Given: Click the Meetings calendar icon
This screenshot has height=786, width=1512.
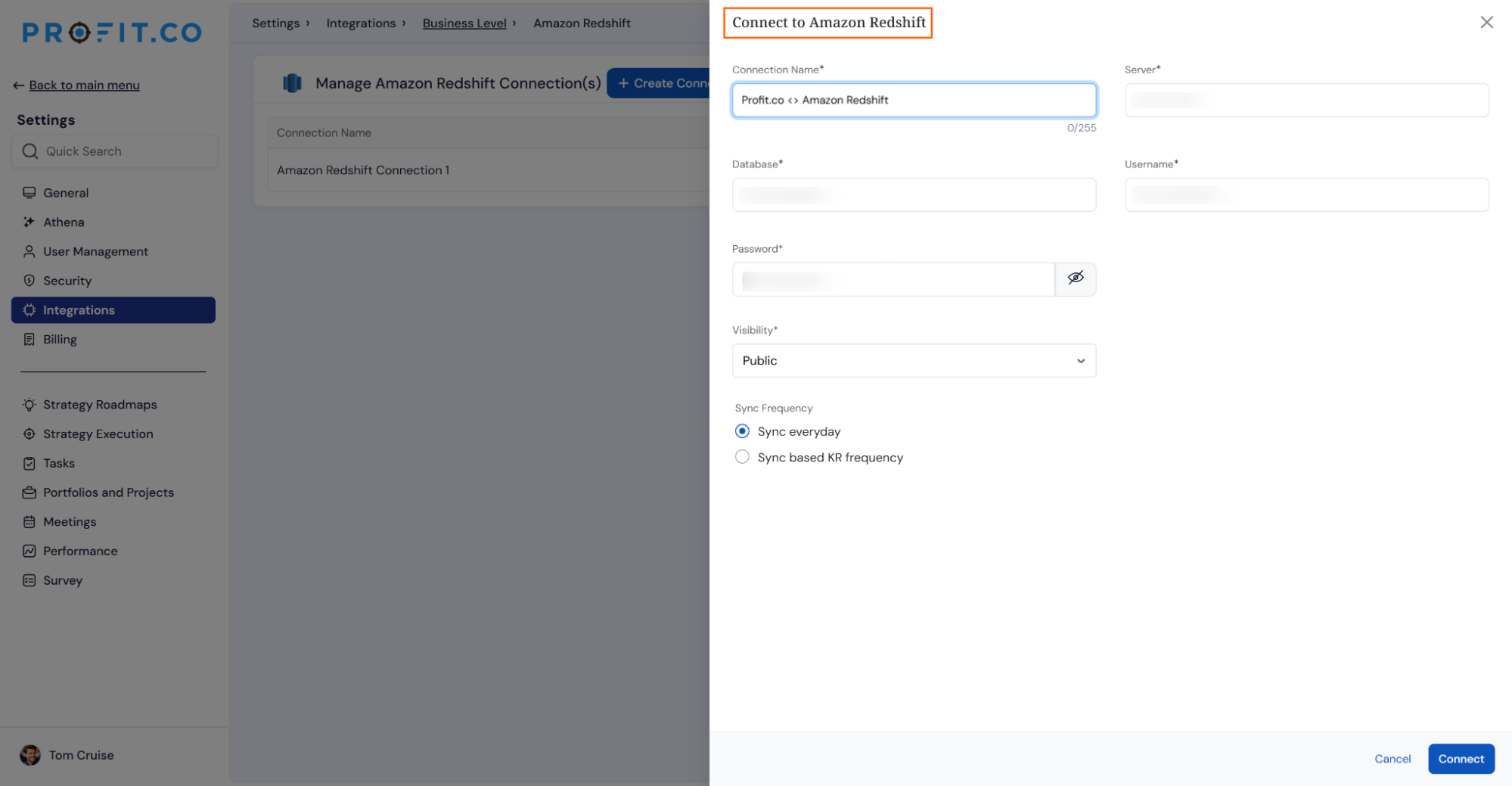Looking at the screenshot, I should click(29, 522).
